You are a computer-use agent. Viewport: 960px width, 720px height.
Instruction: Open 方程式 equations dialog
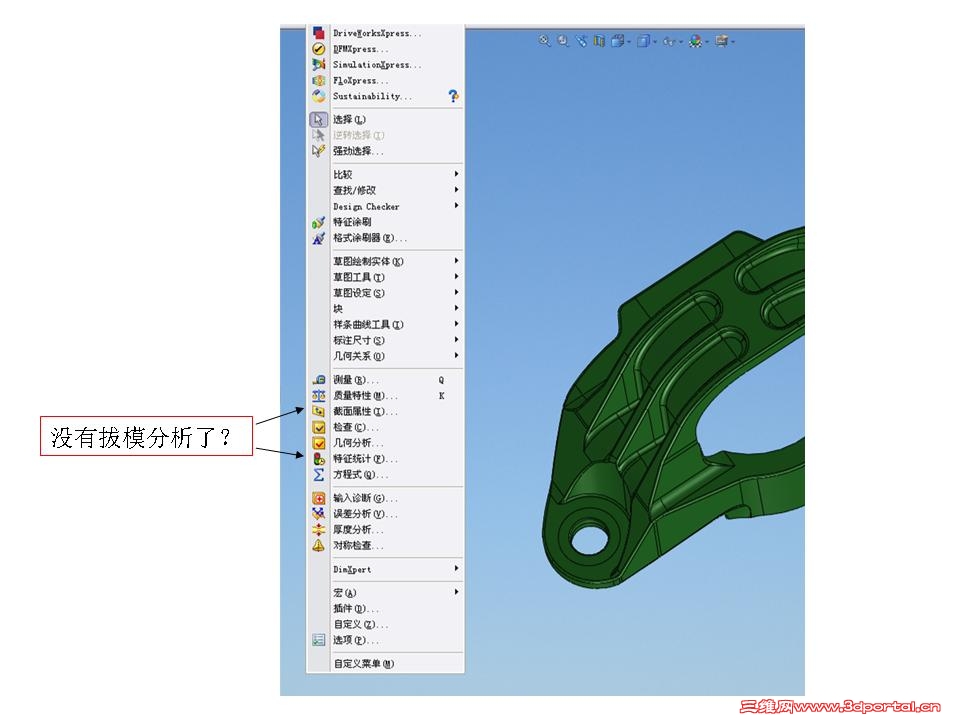click(x=384, y=474)
